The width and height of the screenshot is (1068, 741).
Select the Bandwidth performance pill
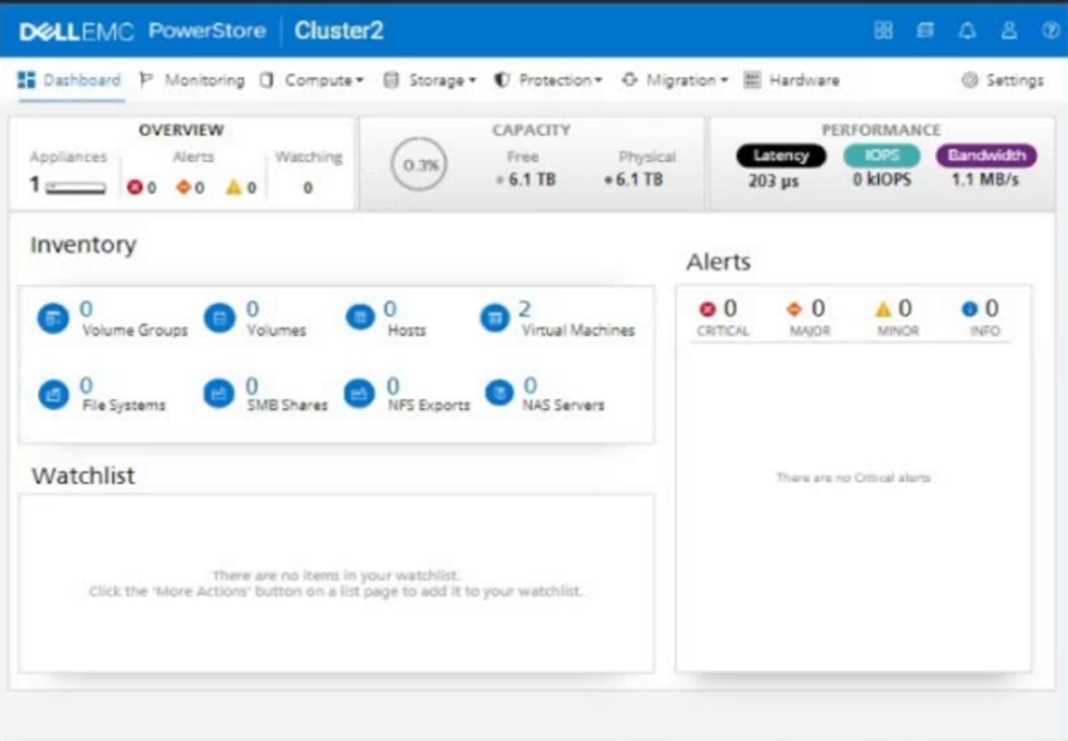coord(986,156)
